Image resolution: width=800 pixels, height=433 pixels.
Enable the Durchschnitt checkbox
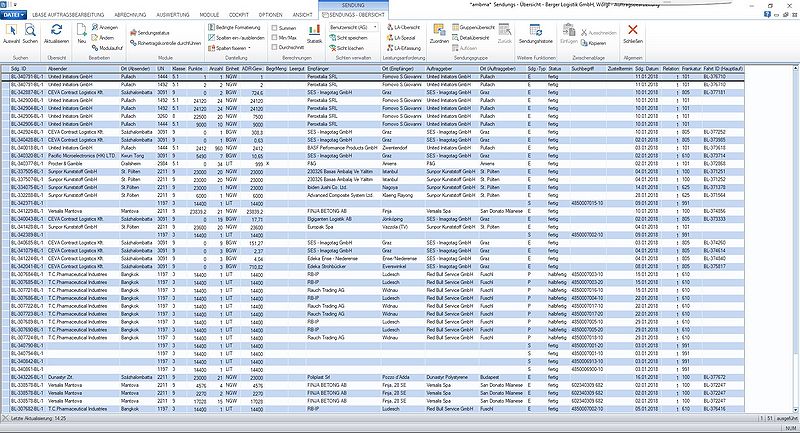coord(274,47)
